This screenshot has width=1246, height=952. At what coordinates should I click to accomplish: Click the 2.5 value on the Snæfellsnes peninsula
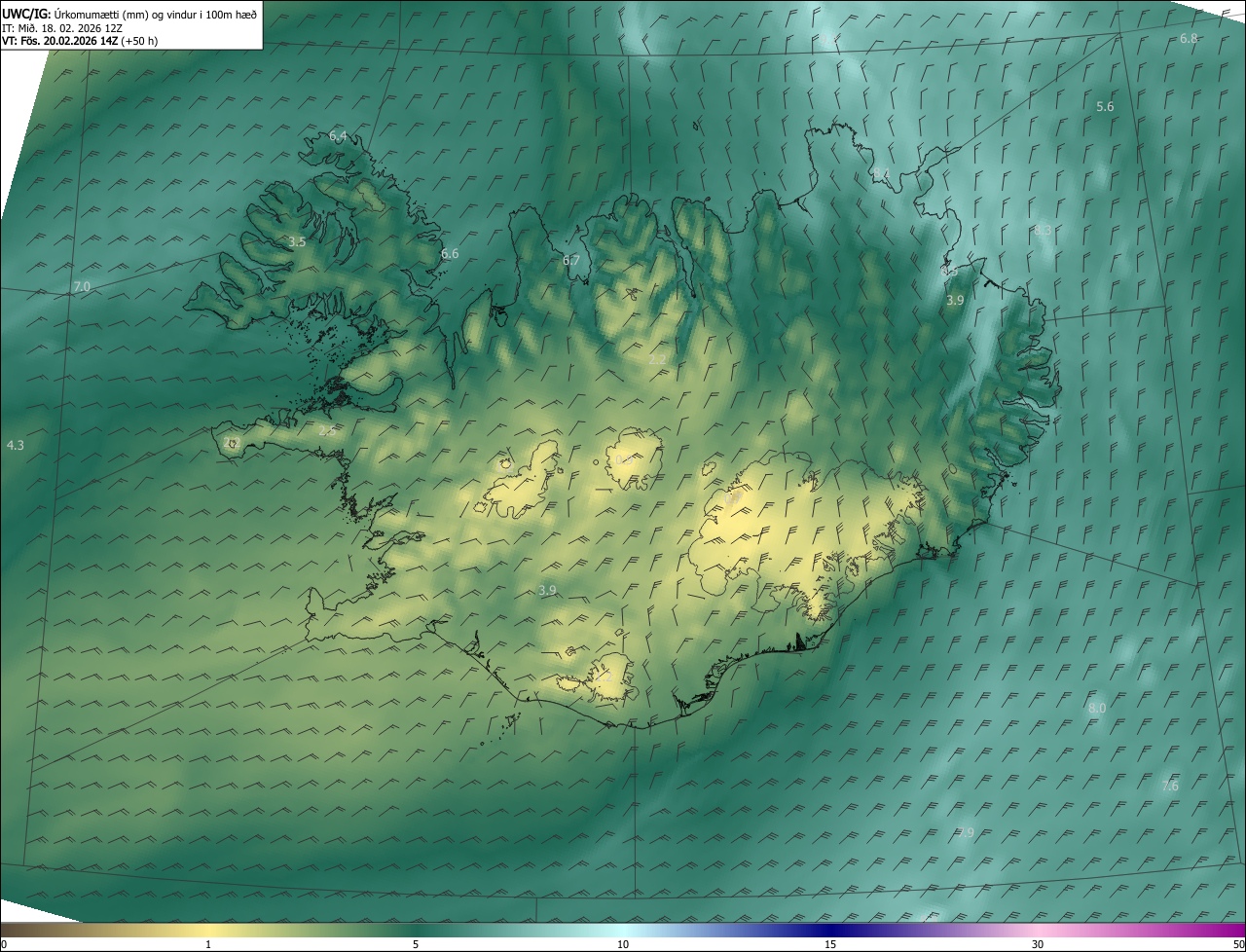point(326,430)
